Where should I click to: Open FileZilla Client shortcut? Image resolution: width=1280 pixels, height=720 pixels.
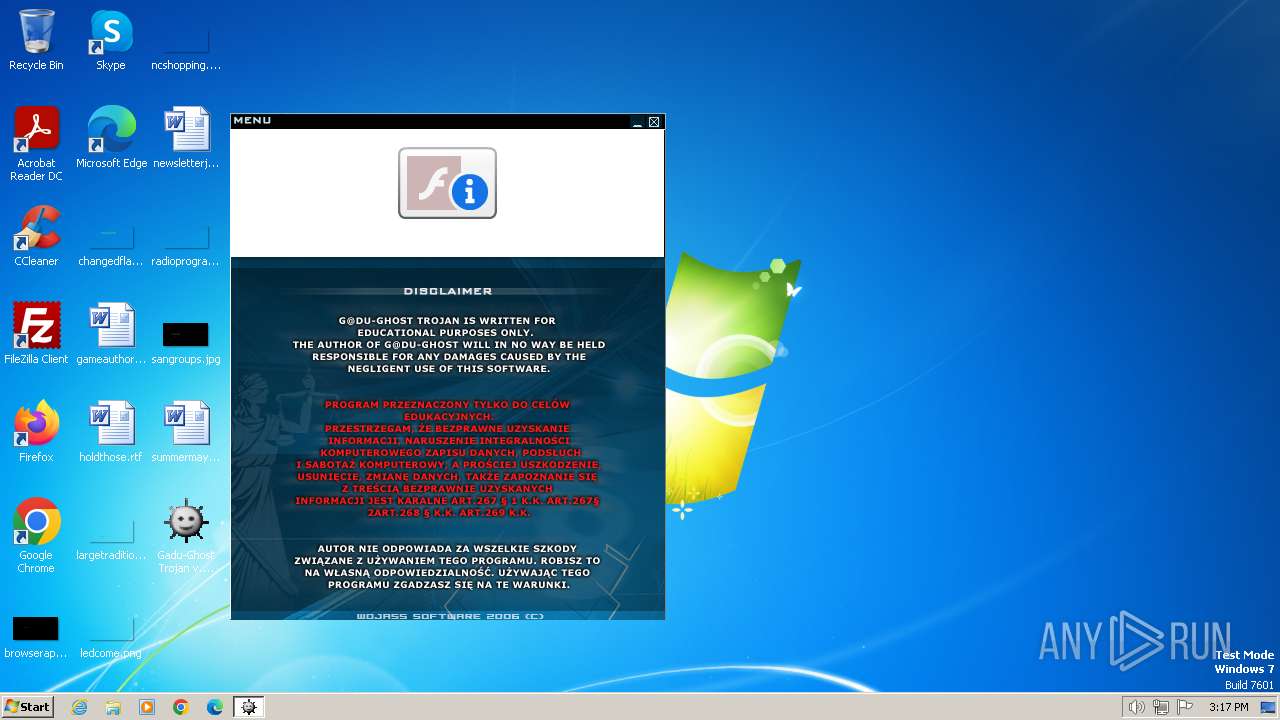point(36,334)
